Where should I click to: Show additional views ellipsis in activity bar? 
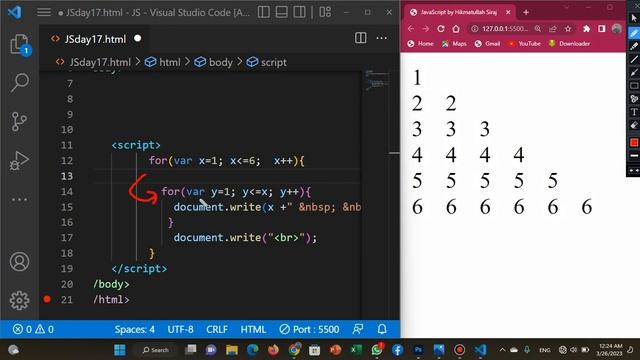point(19,200)
